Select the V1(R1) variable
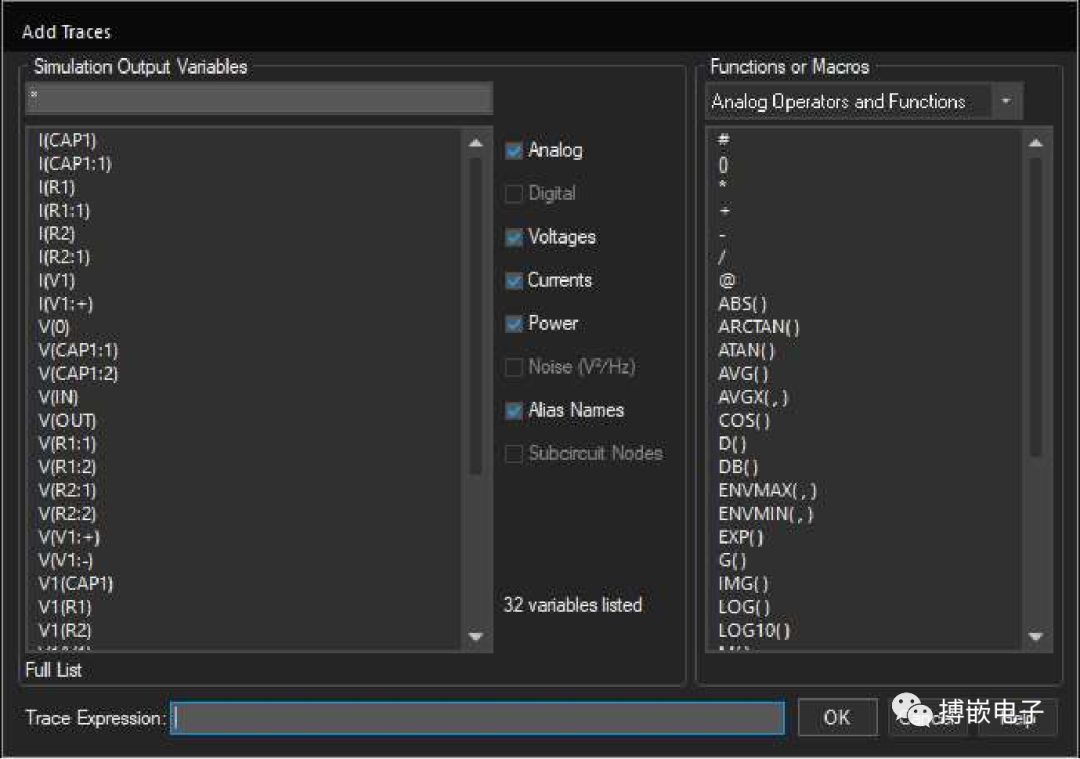The height and width of the screenshot is (759, 1080). pyautogui.click(x=65, y=607)
